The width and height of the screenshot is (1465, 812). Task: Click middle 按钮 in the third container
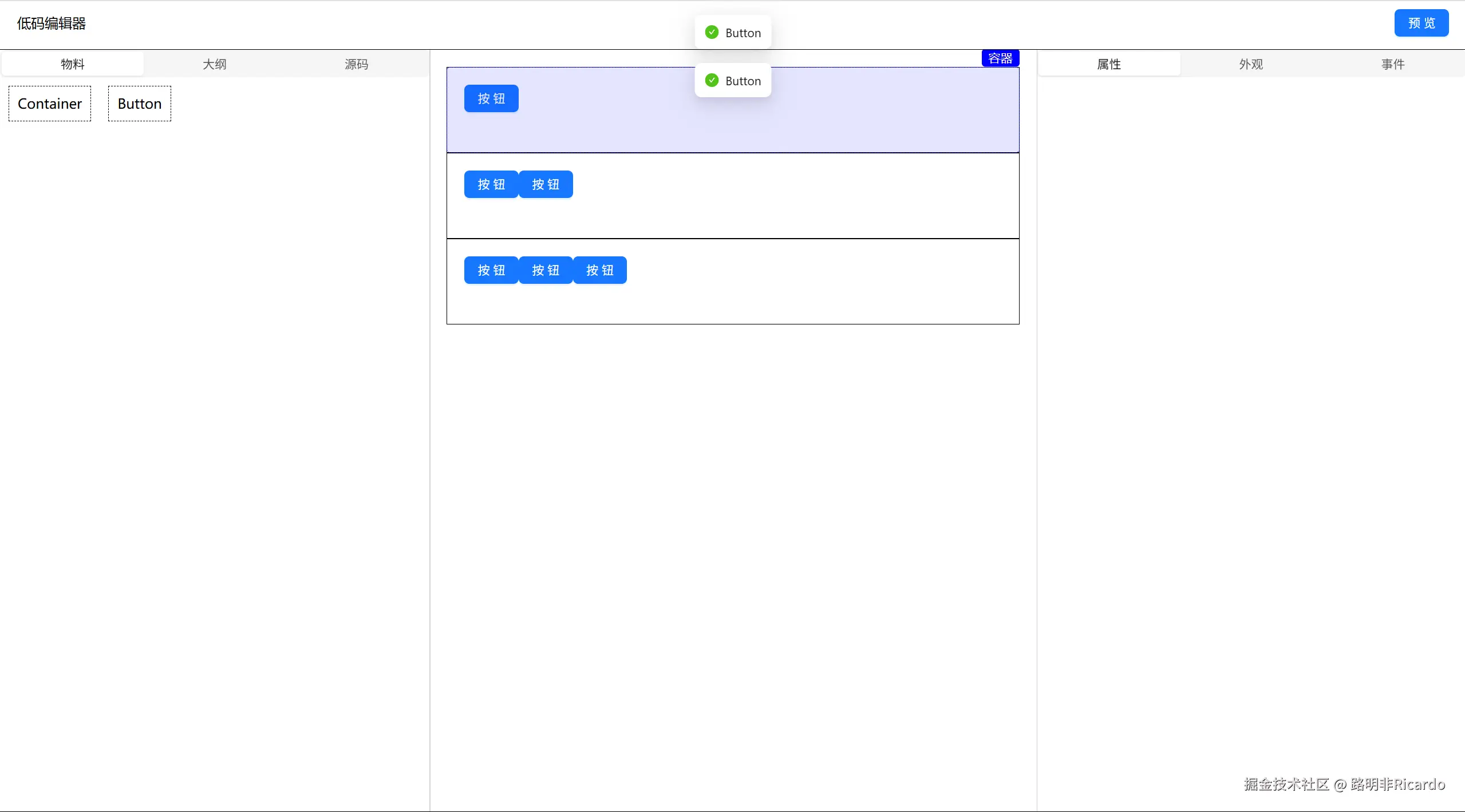[x=546, y=270]
